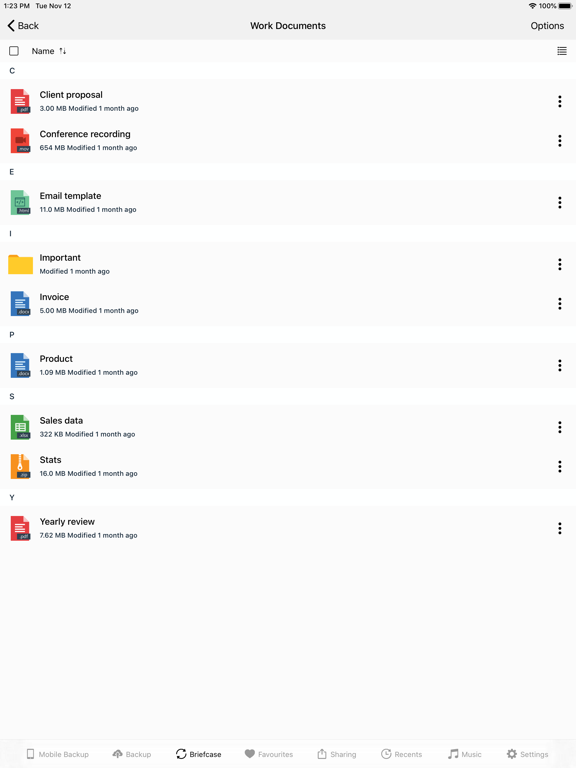Image resolution: width=576 pixels, height=768 pixels.
Task: Switch to the Favourites tab
Action: pos(269,754)
